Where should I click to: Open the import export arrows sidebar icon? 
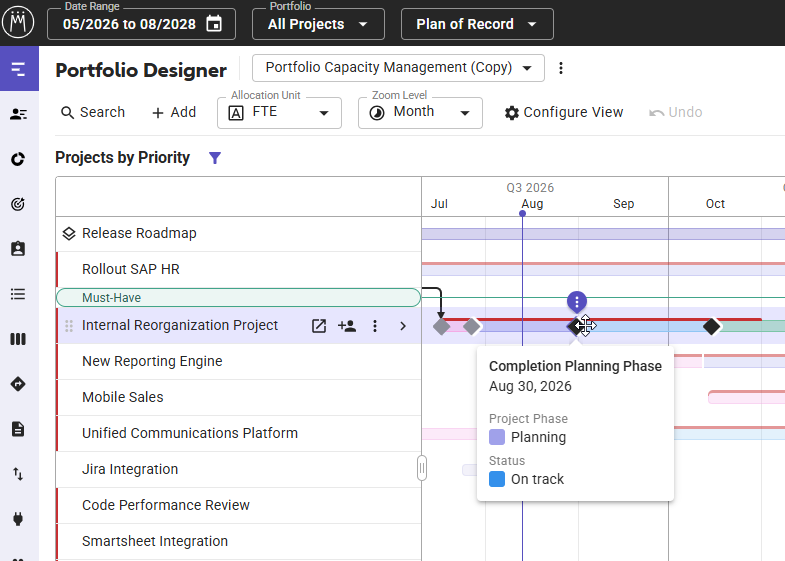18,473
